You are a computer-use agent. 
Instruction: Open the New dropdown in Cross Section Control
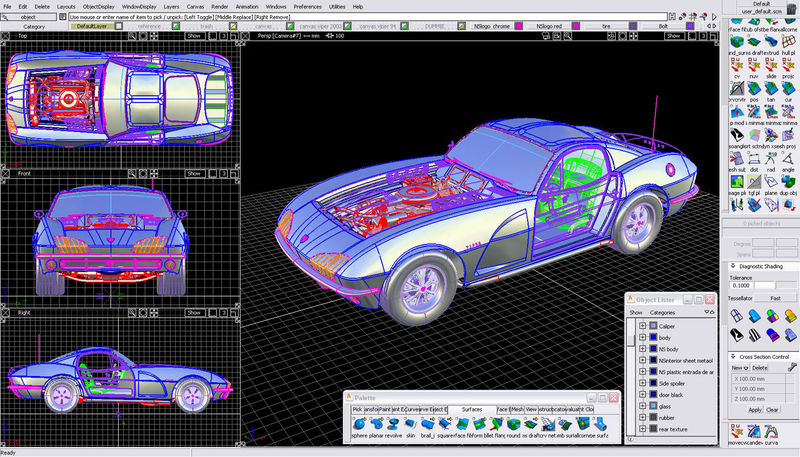tap(739, 368)
